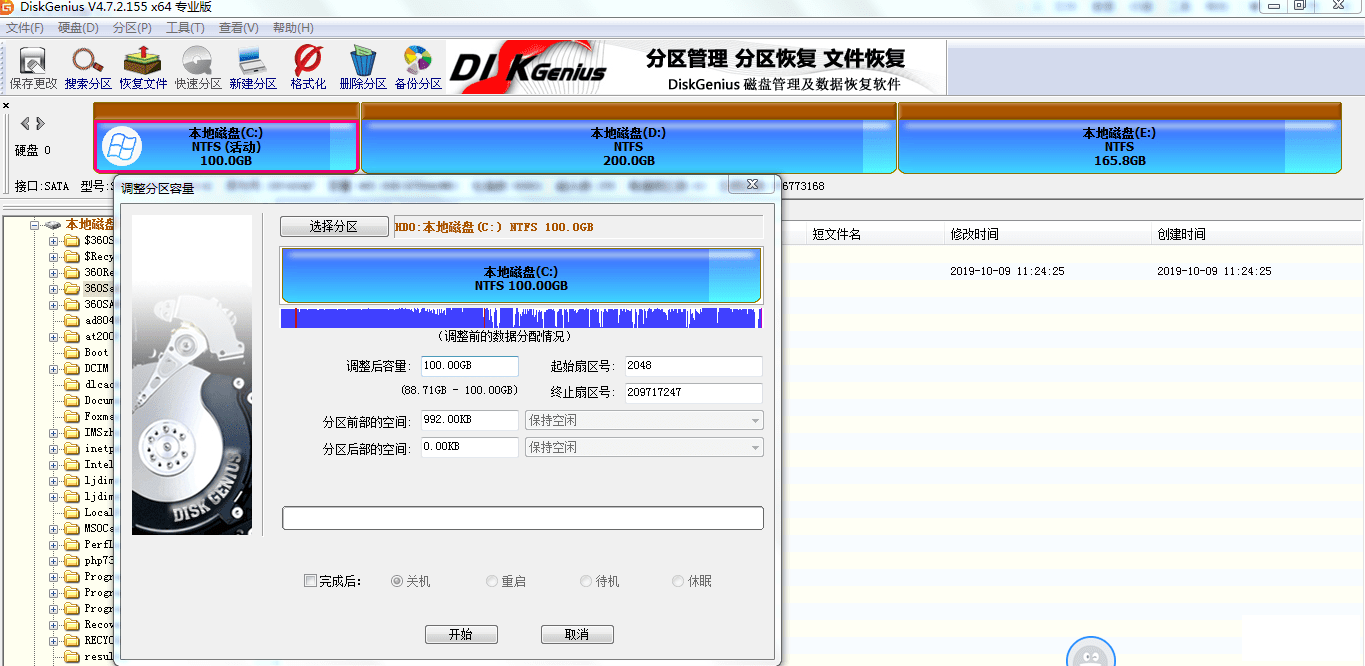Screen dimensions: 1365x666
Task: Expand the Intel folder node
Action: (x=54, y=465)
